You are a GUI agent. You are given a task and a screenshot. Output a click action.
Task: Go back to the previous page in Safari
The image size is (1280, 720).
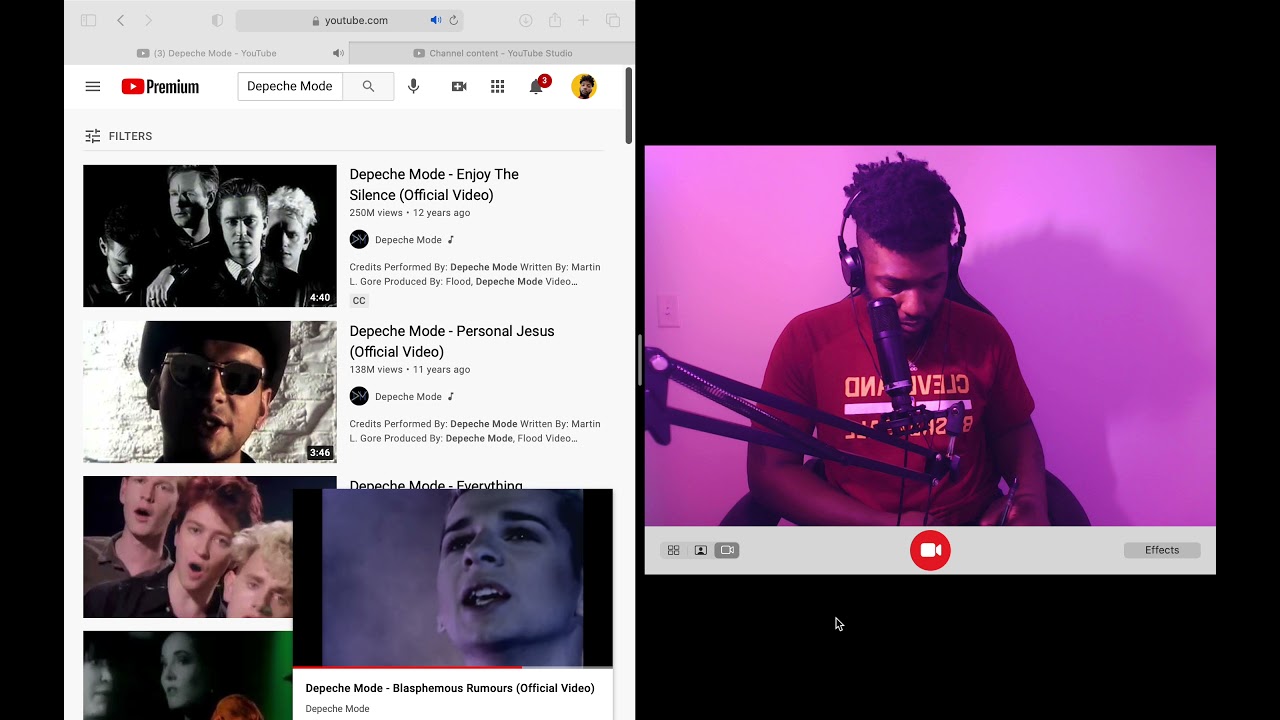point(120,20)
